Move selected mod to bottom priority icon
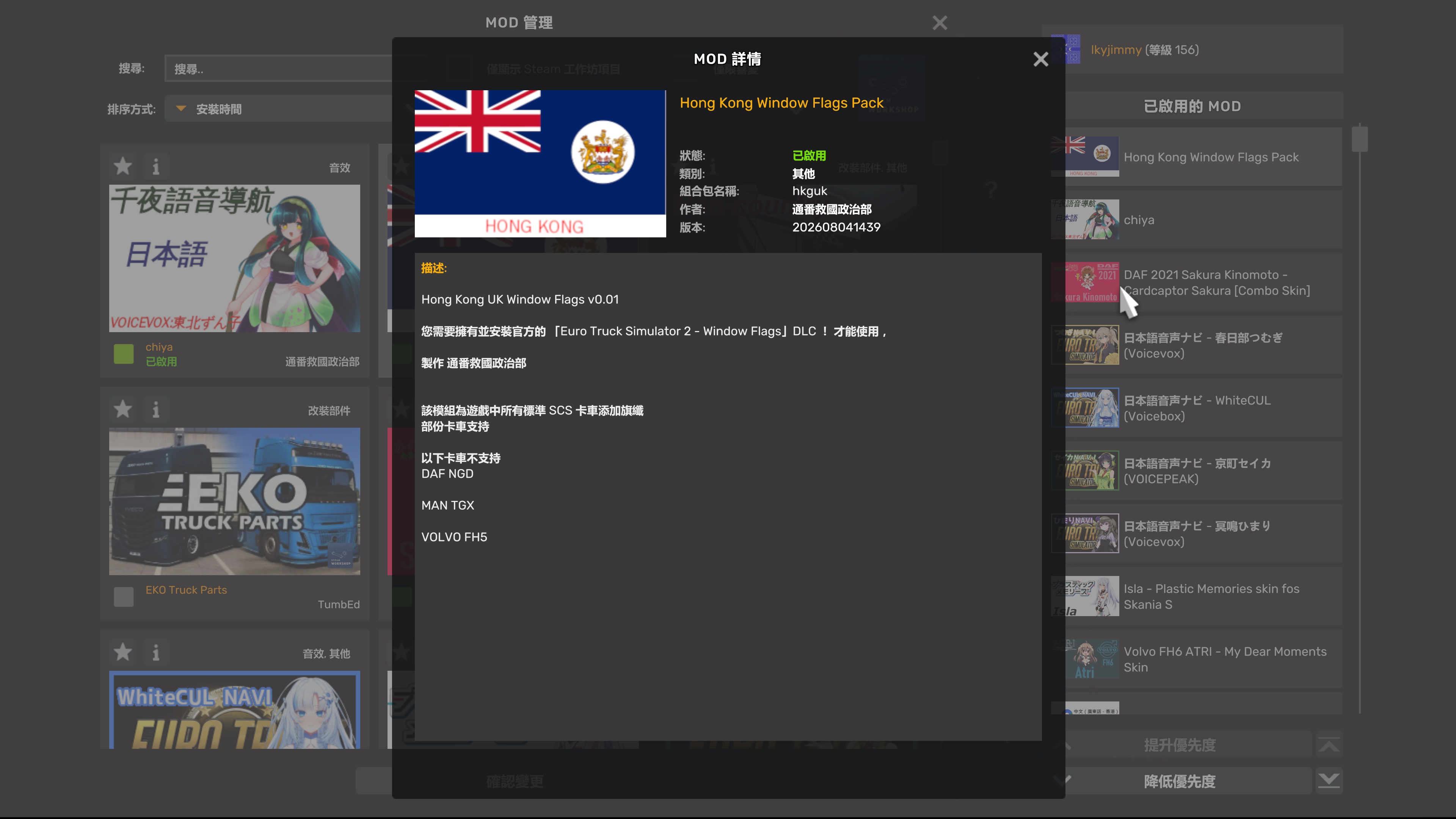Screen dimensions: 1456x819 coord(1329,781)
